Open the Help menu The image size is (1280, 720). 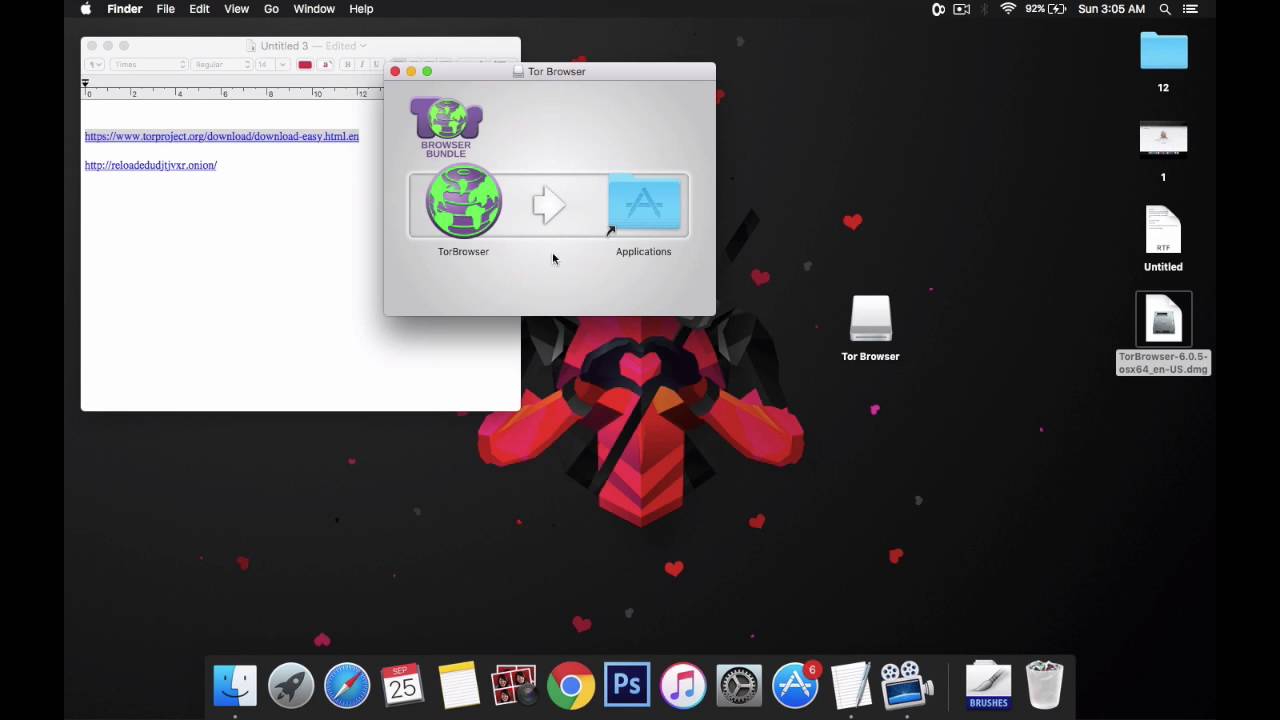[x=361, y=9]
